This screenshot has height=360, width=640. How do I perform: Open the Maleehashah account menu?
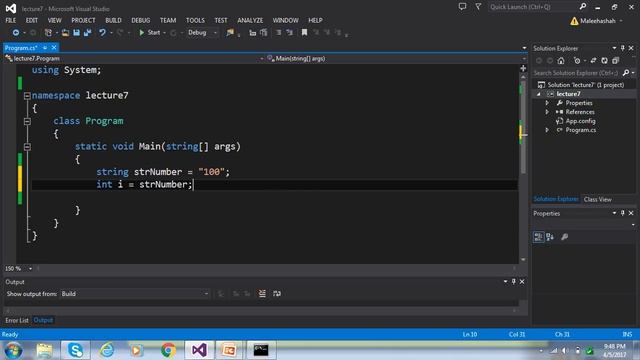[598, 21]
